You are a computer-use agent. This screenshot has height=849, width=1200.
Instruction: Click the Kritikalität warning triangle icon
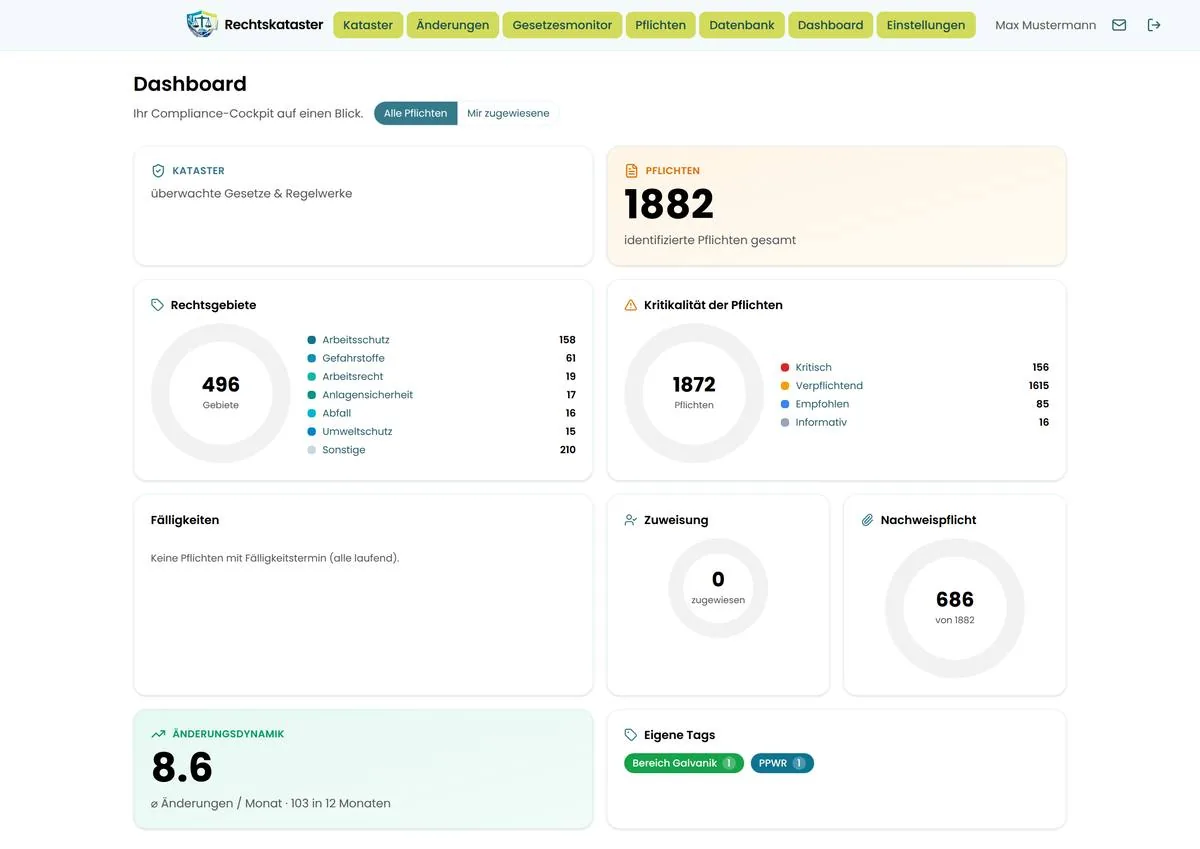coord(630,305)
